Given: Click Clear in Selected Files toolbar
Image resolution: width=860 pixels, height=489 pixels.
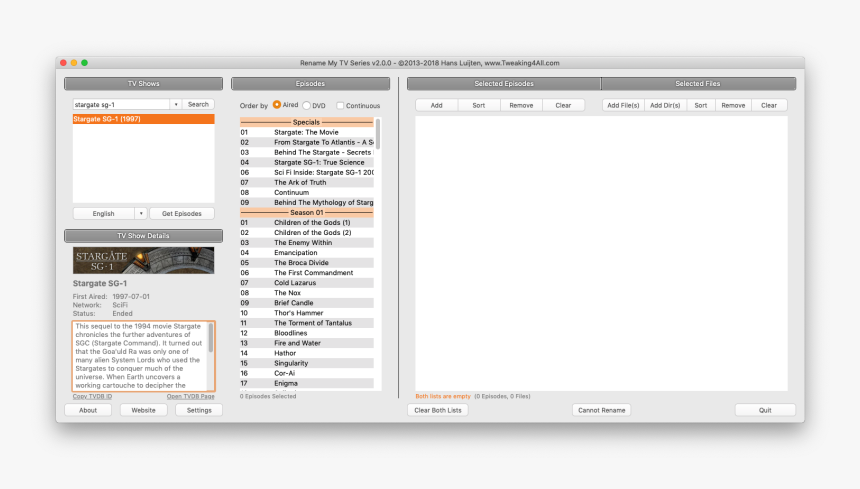Looking at the screenshot, I should (769, 105).
